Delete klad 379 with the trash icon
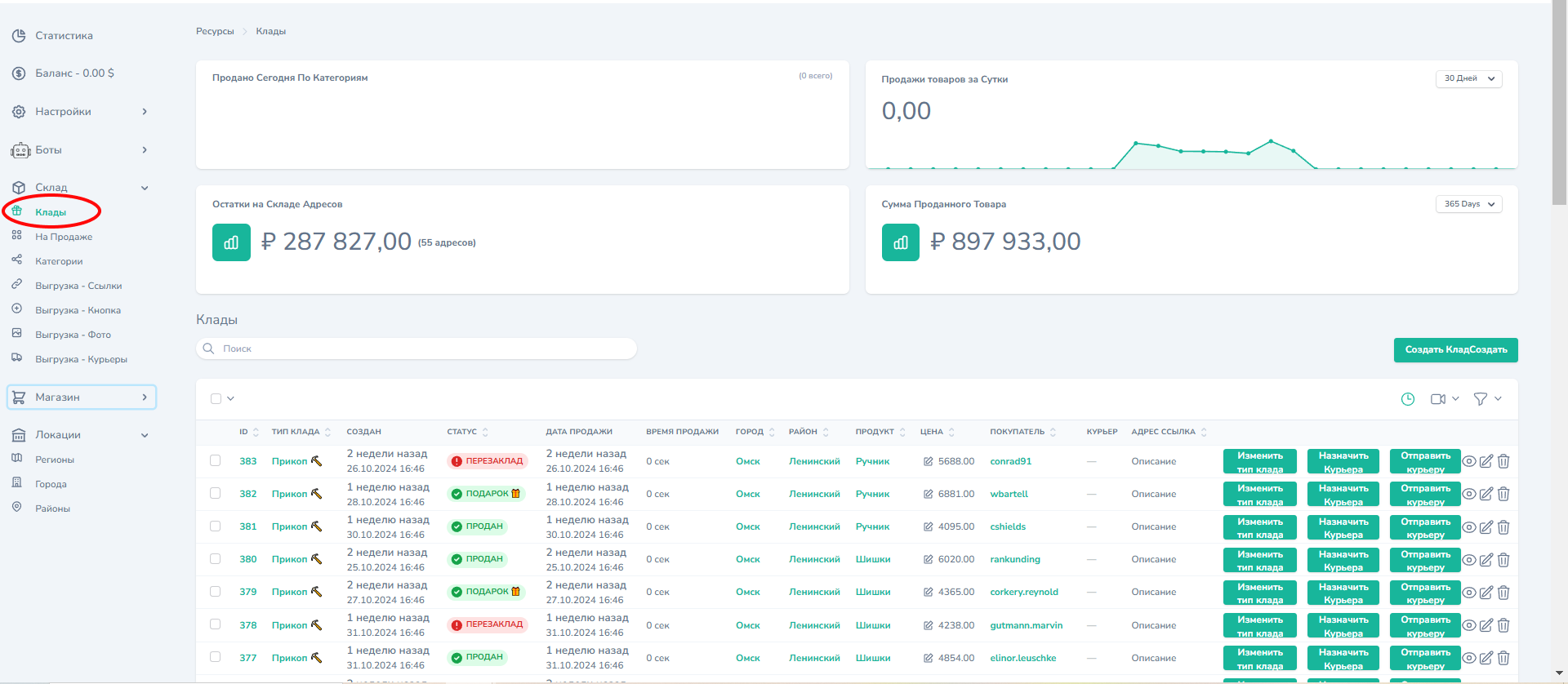The height and width of the screenshot is (684, 1568). [1503, 593]
